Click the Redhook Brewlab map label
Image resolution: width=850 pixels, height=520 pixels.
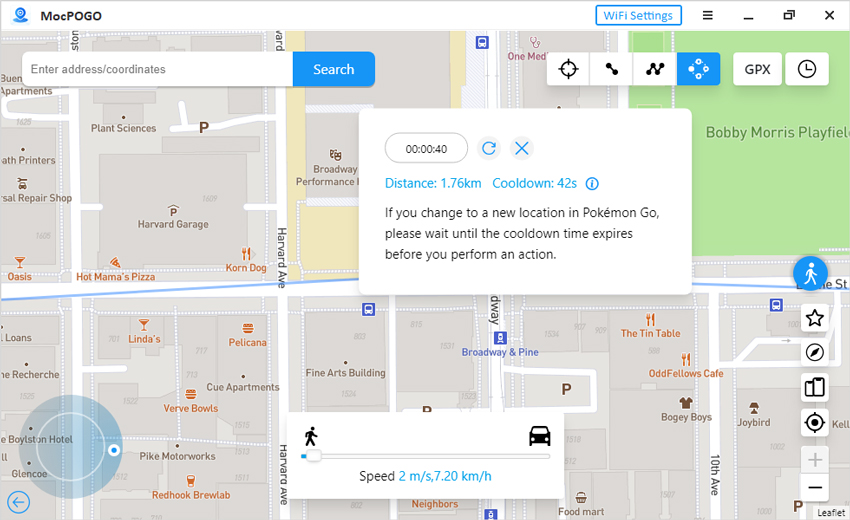pos(191,495)
